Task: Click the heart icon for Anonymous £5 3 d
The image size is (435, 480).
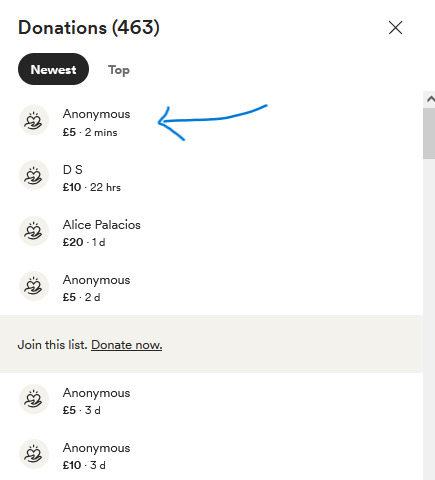Action: click(x=34, y=399)
